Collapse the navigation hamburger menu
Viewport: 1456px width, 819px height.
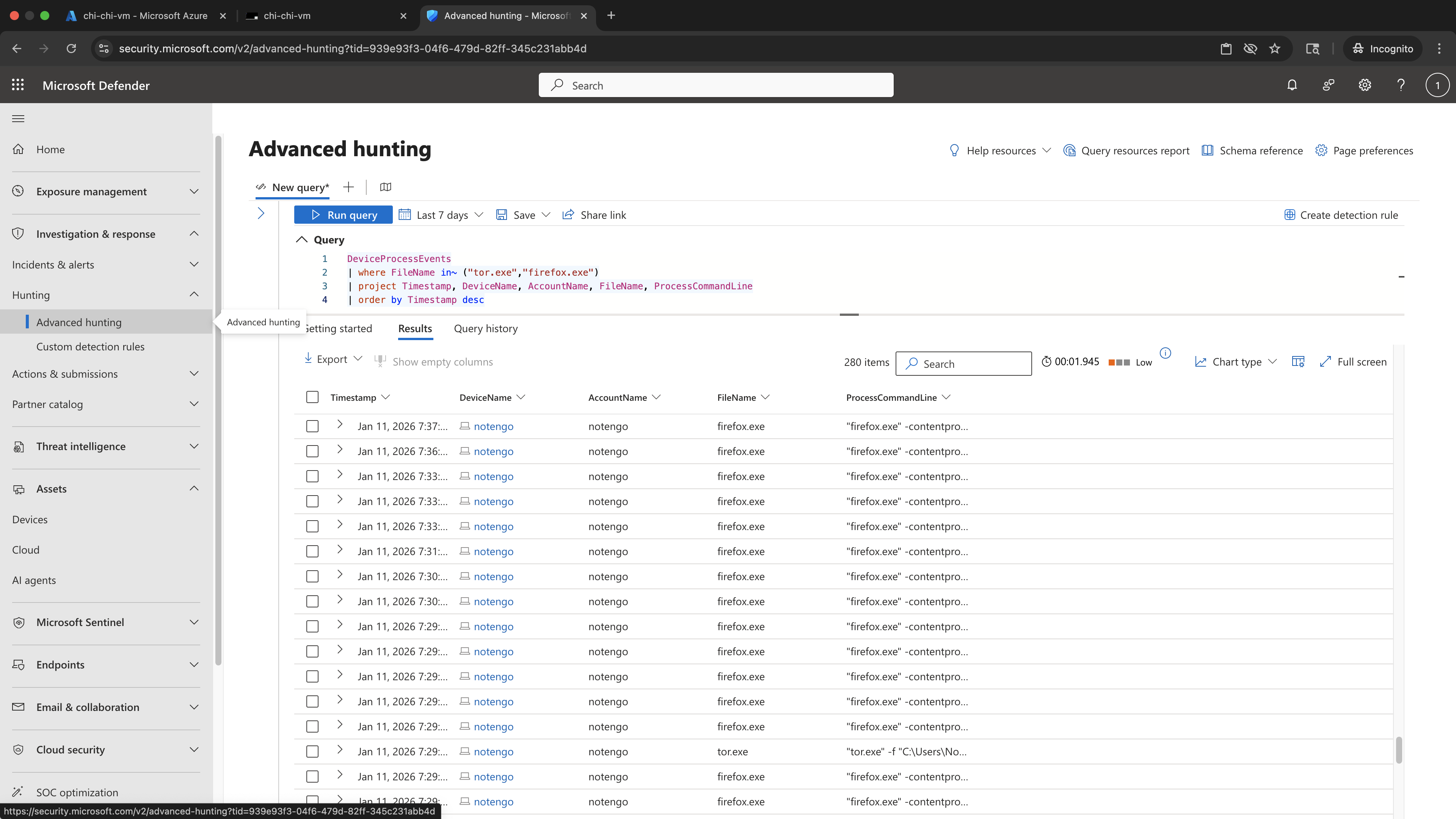(18, 118)
